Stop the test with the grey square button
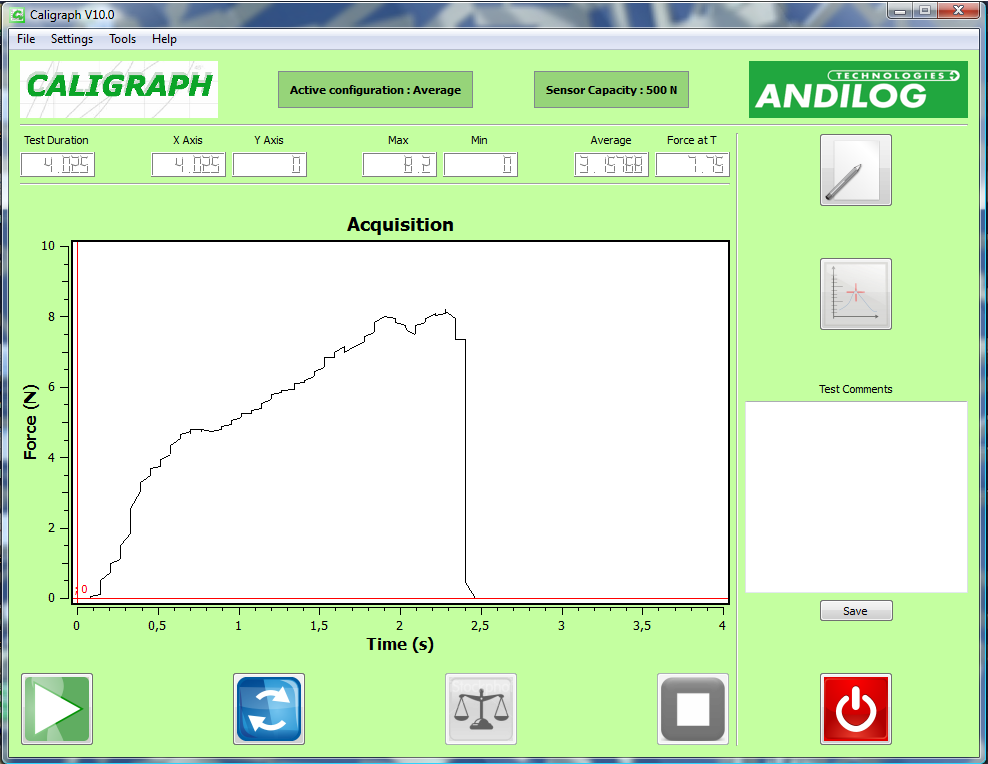 coord(692,709)
